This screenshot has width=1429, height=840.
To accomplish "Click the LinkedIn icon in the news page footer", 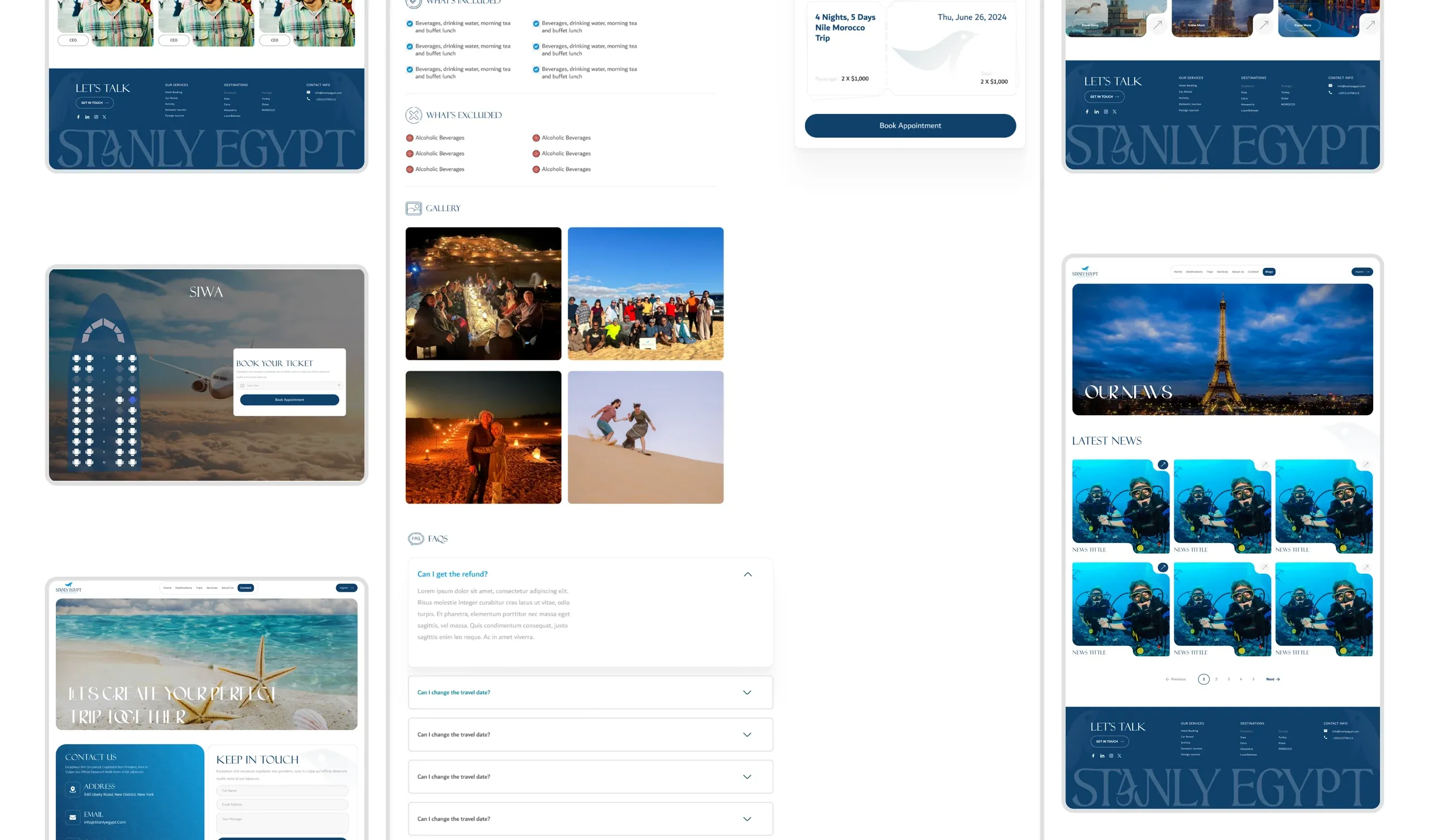I will (1102, 756).
